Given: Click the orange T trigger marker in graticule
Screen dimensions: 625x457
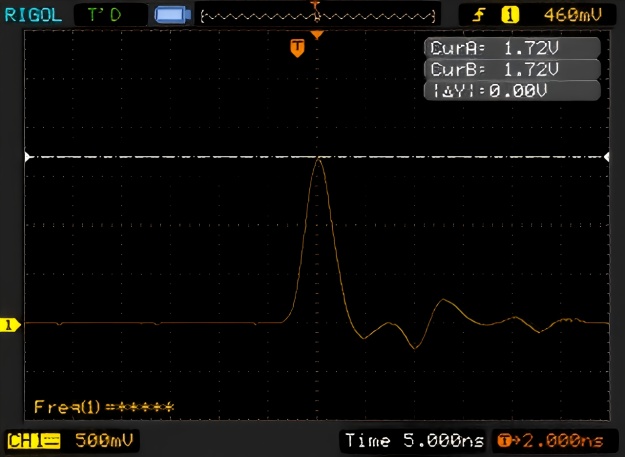Looking at the screenshot, I should (296, 47).
